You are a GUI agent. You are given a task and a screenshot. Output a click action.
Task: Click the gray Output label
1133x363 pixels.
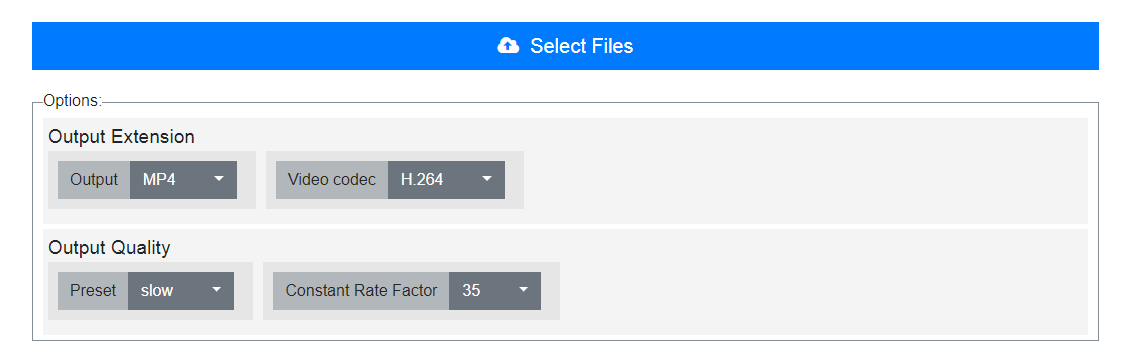tap(94, 180)
